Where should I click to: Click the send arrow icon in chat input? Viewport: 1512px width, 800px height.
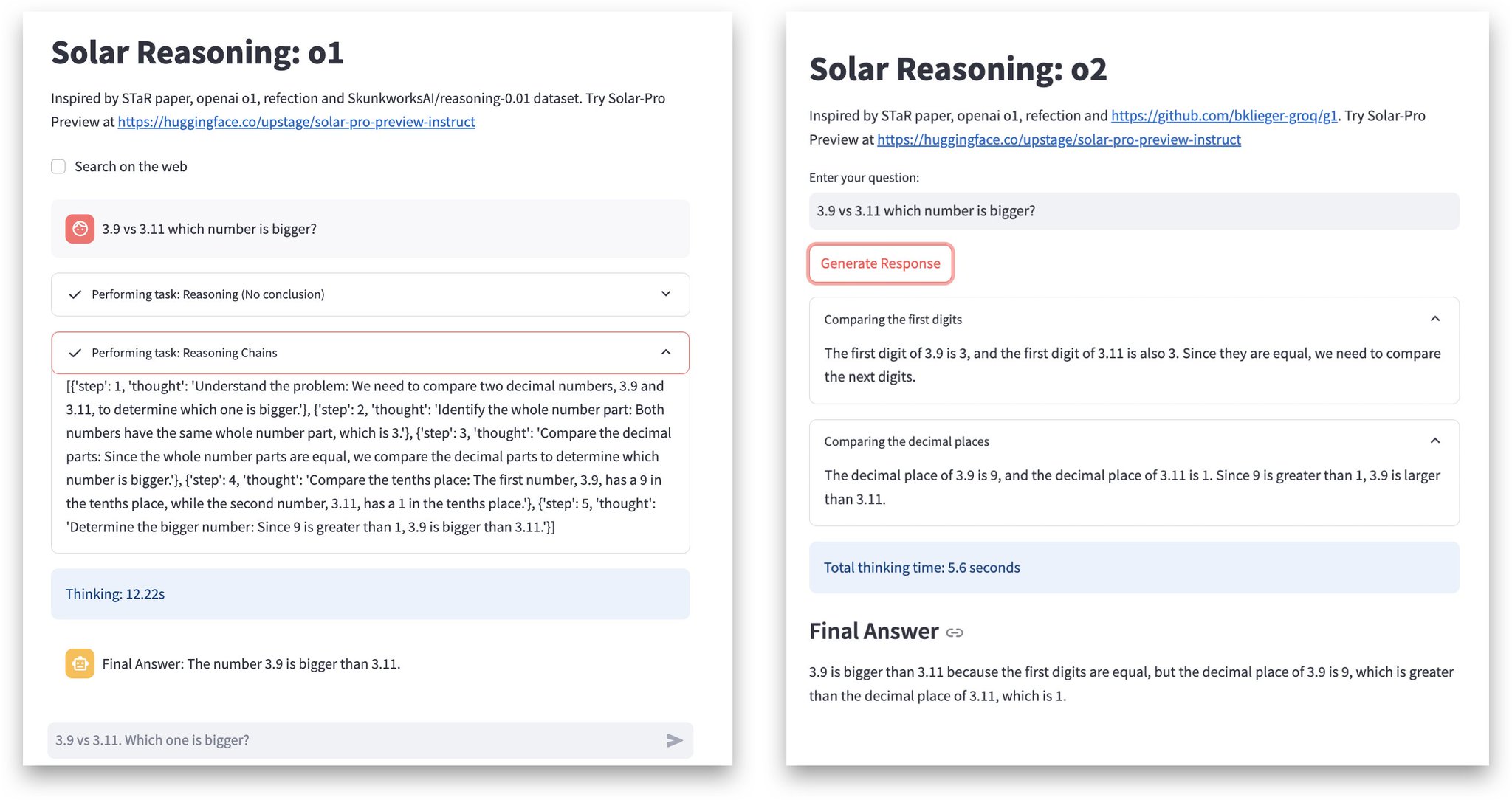click(674, 740)
